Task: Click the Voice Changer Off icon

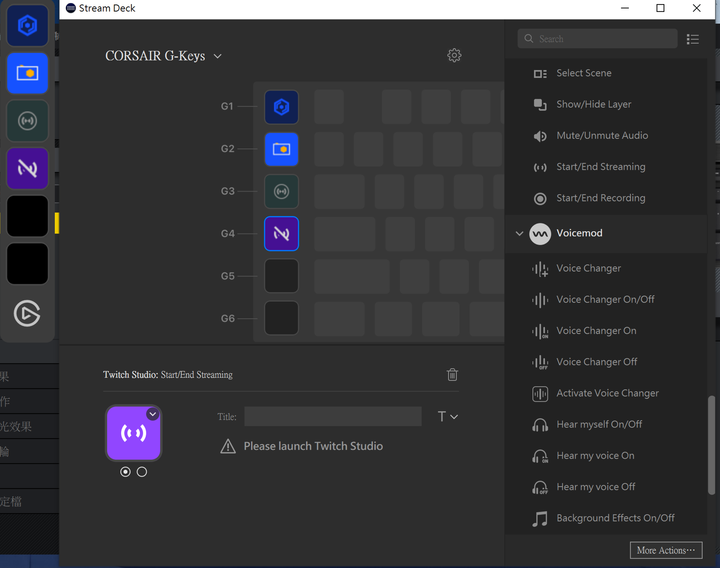Action: (x=540, y=362)
